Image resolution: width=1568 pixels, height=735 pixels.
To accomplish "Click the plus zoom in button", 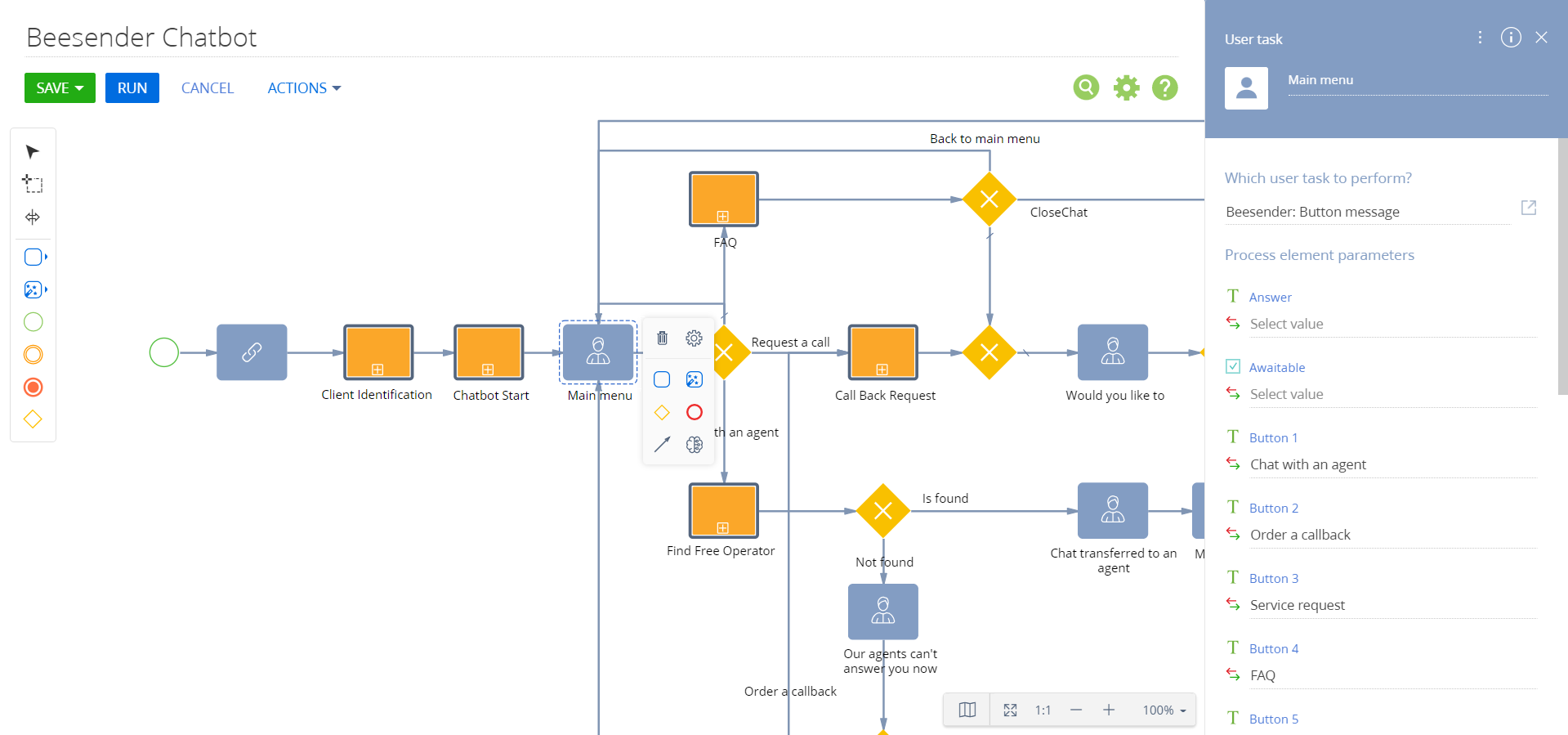I will [1108, 710].
